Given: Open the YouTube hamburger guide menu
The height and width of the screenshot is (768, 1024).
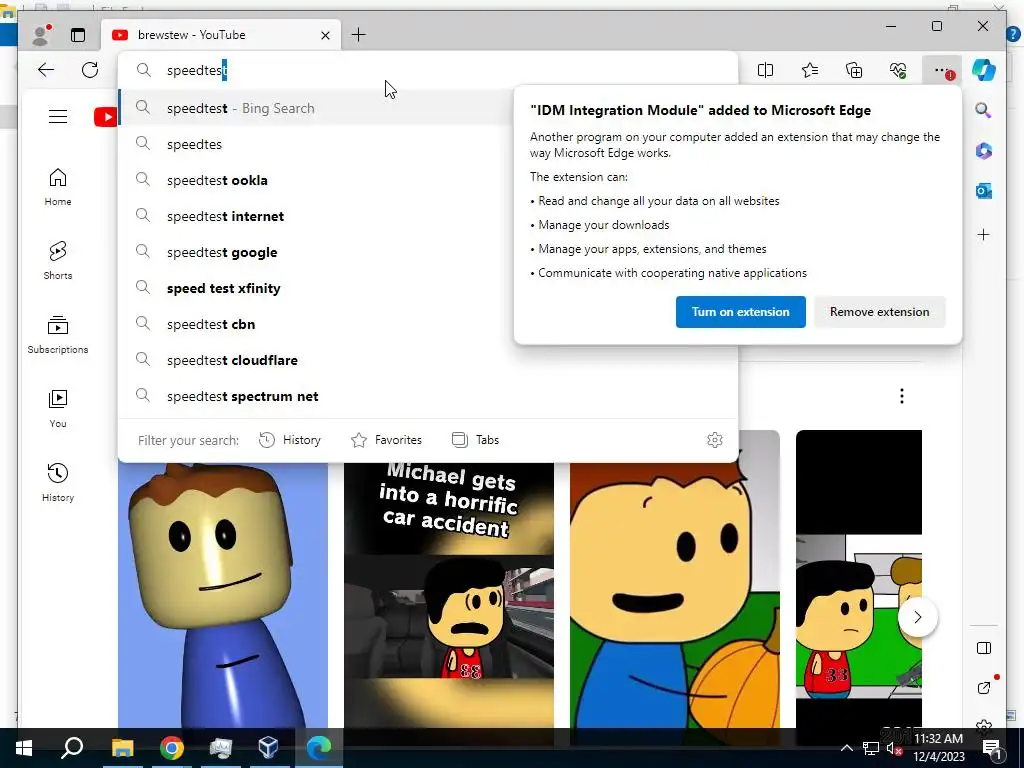Looking at the screenshot, I should 58,117.
